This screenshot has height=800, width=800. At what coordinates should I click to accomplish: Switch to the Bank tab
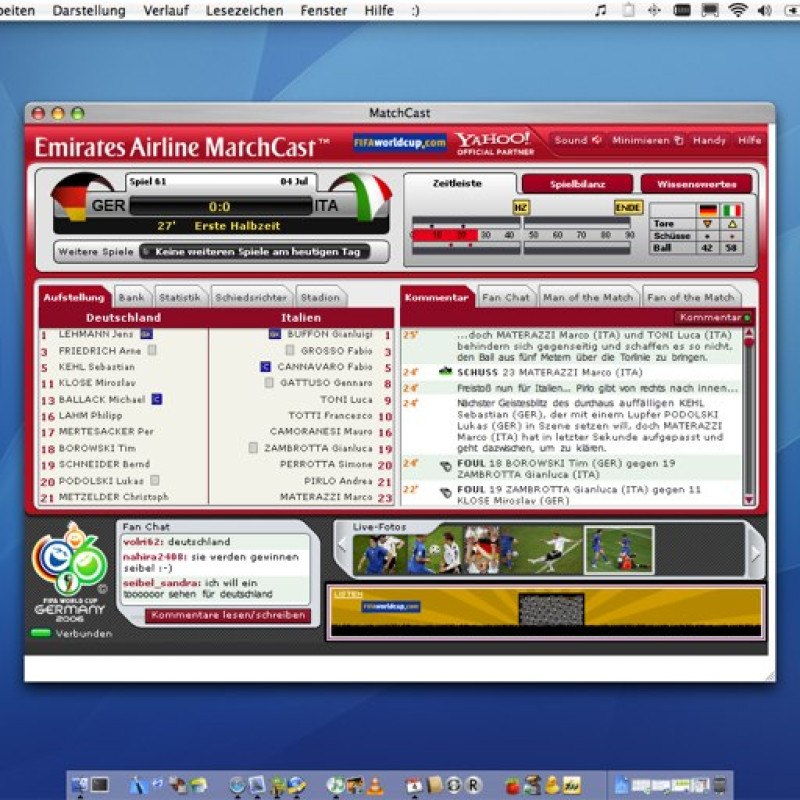[x=132, y=297]
